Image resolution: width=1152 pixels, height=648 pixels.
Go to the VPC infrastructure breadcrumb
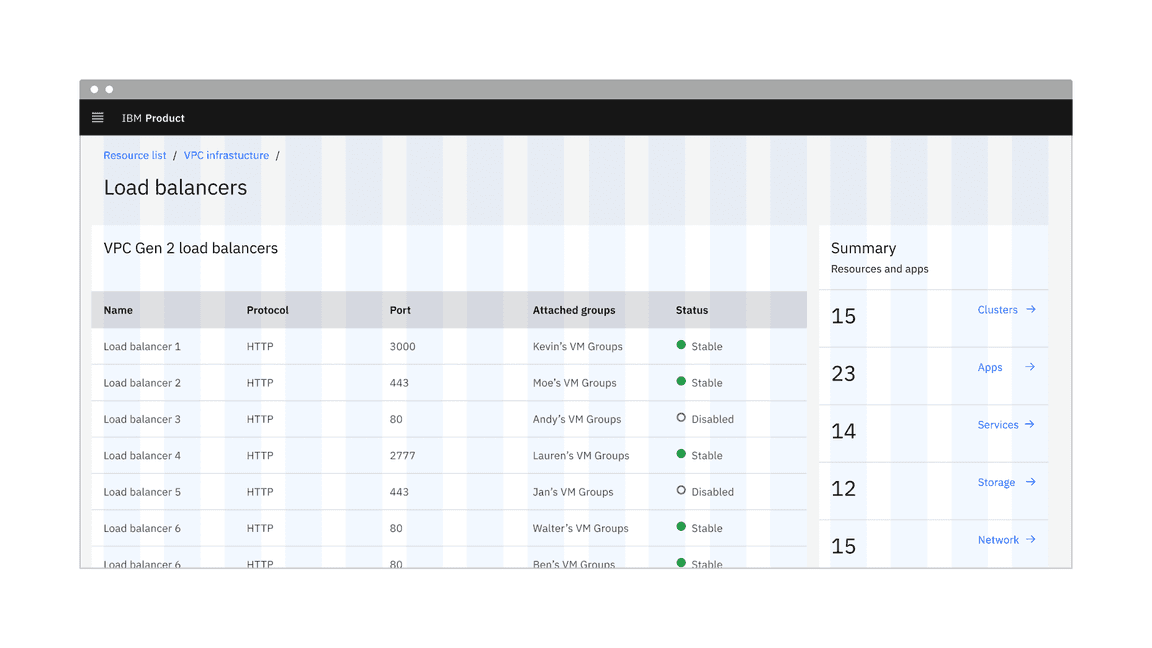pos(226,156)
